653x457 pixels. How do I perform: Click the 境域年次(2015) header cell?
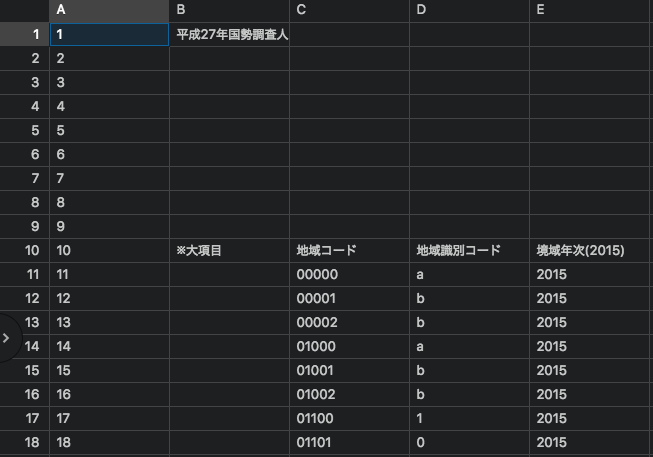point(589,250)
